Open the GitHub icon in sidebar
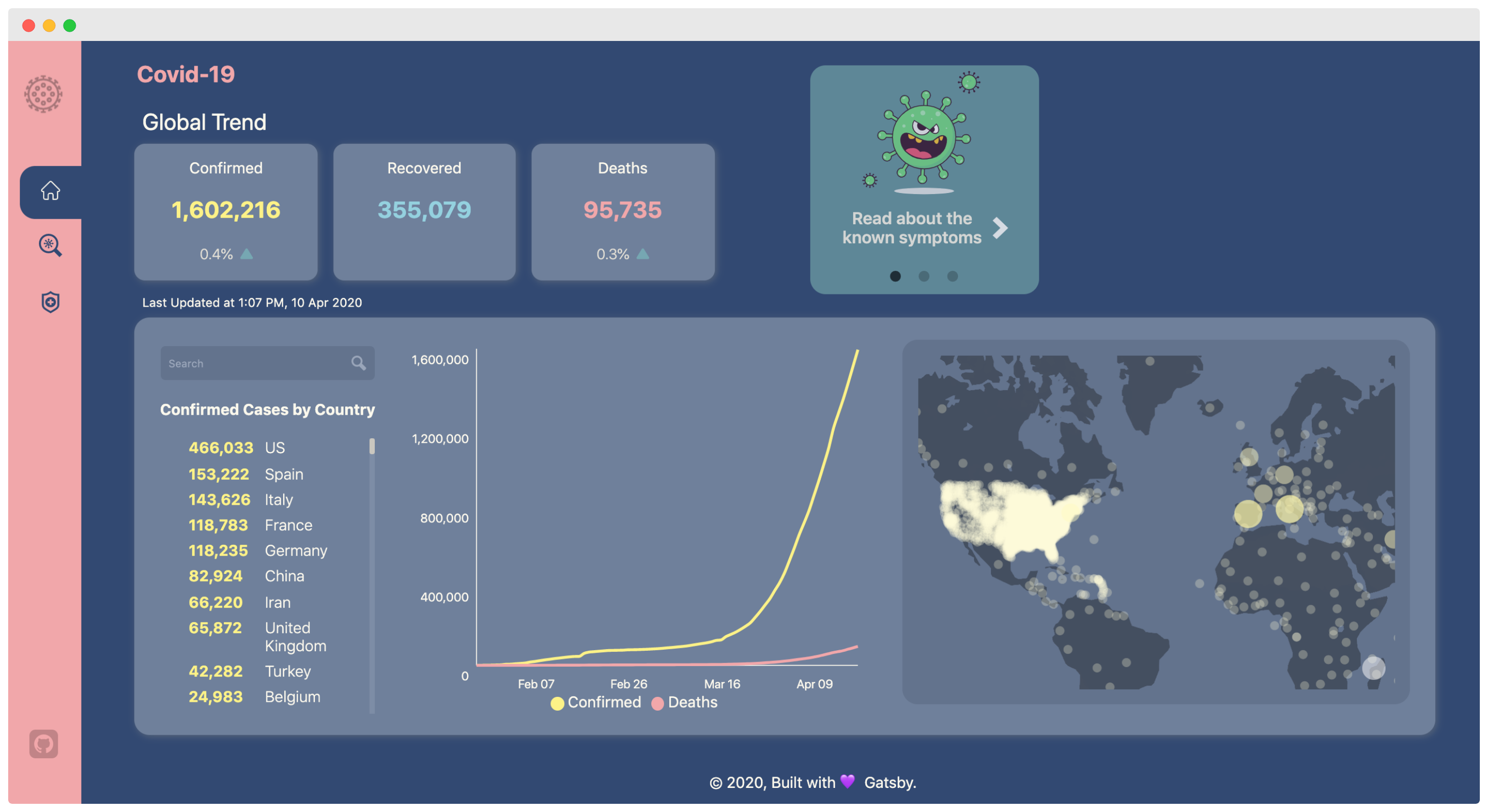1488x812 pixels. (x=44, y=745)
